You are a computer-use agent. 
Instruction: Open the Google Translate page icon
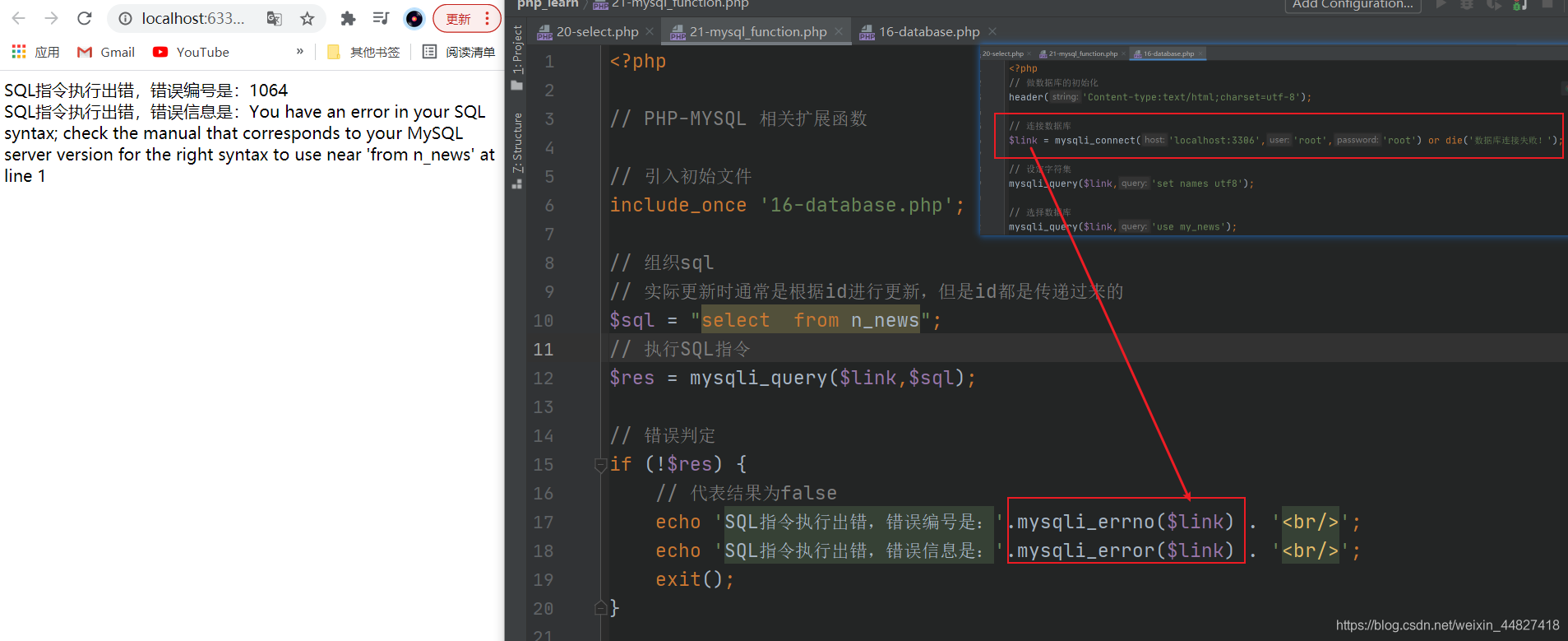pyautogui.click(x=275, y=18)
